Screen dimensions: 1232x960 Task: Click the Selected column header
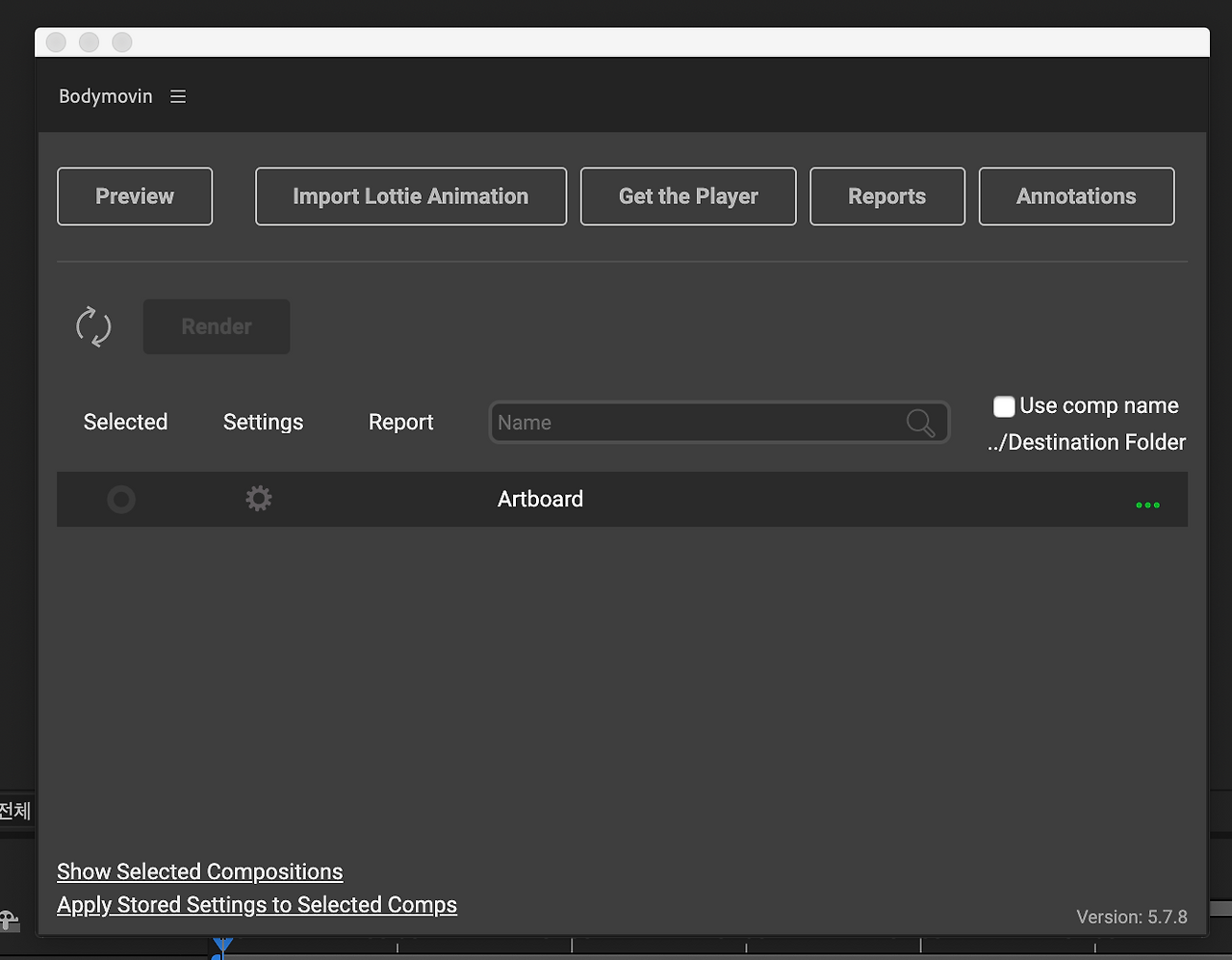(x=125, y=422)
